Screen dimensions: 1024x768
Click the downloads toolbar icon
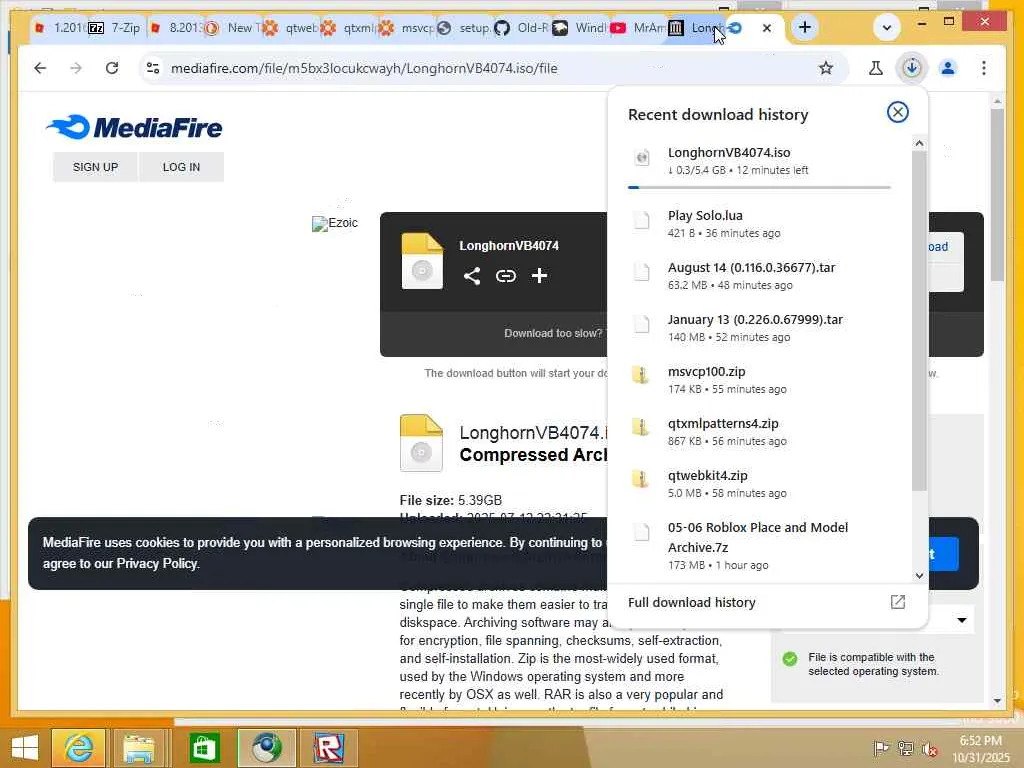coord(912,68)
